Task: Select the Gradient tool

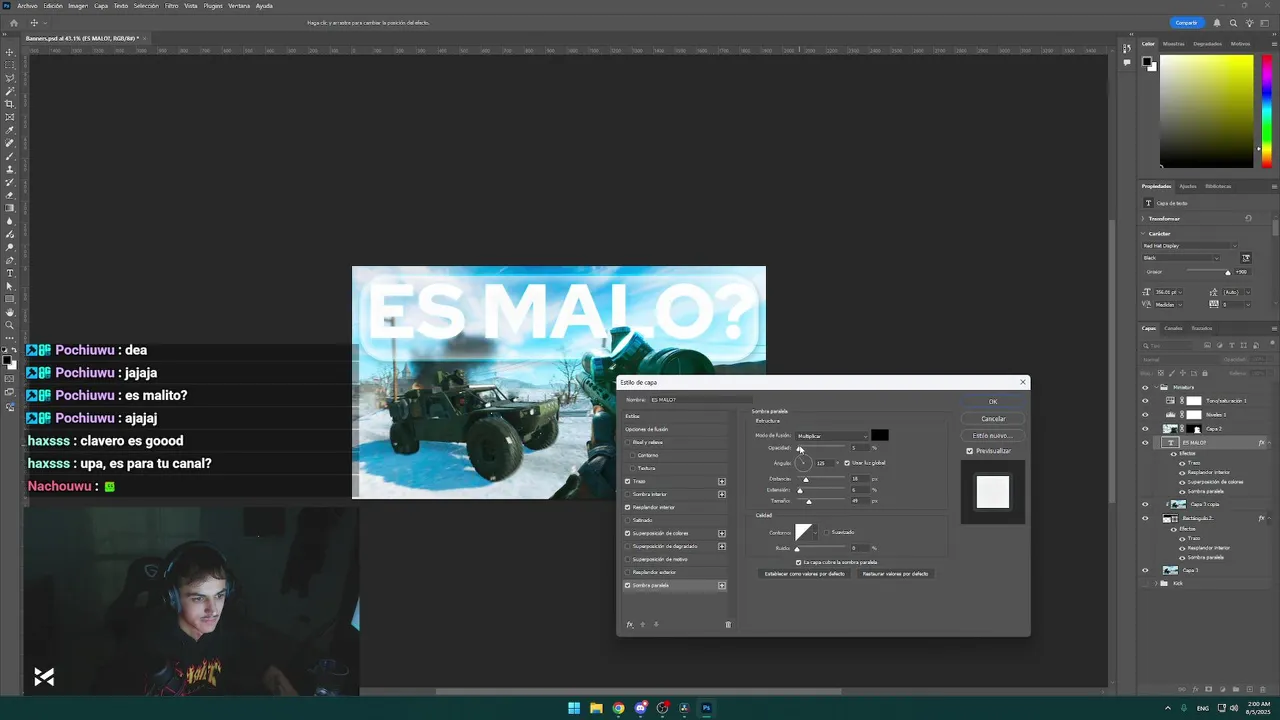Action: pos(10,208)
